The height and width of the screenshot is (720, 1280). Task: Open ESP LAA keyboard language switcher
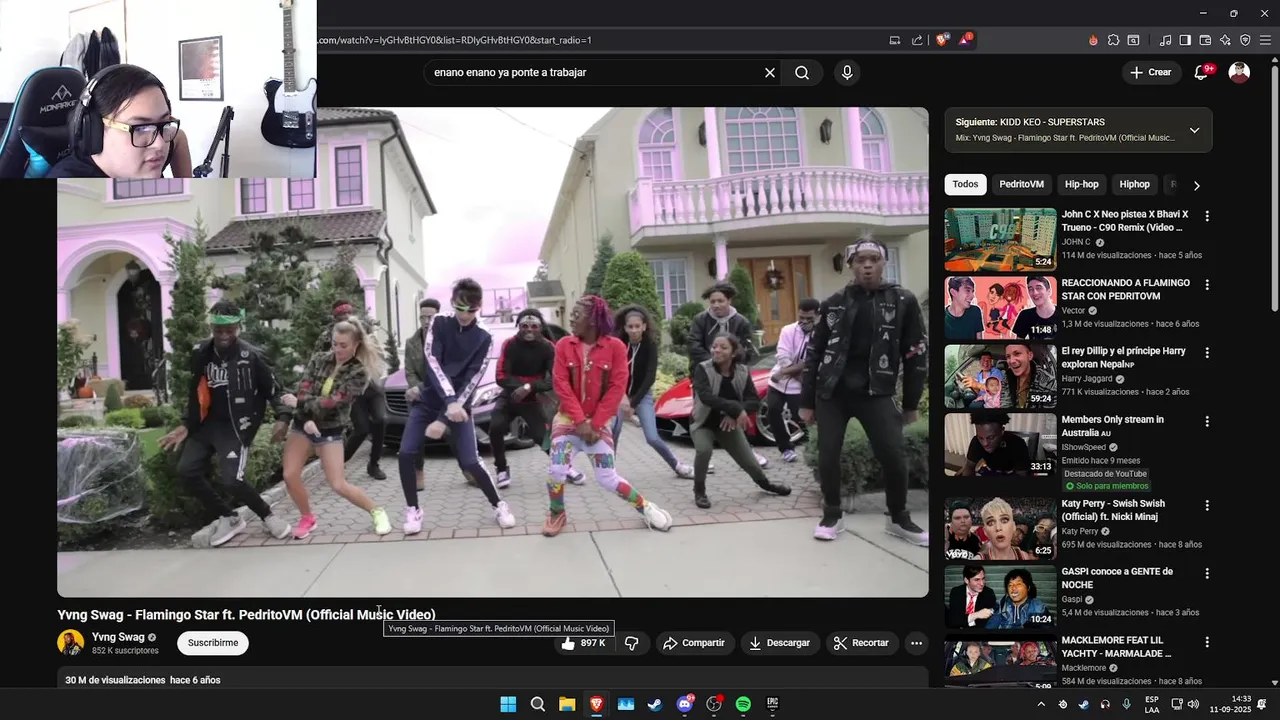1152,704
